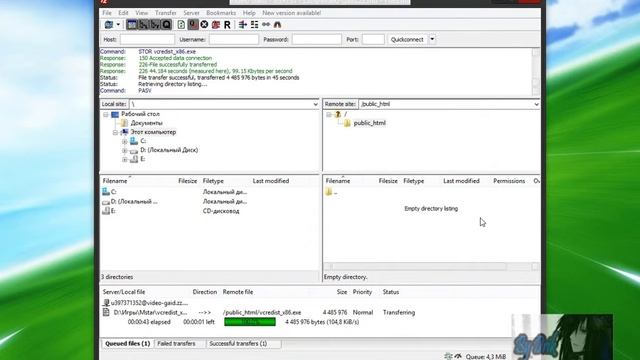Click the Port input field
Screen dimensions: 640x360
click(373, 40)
